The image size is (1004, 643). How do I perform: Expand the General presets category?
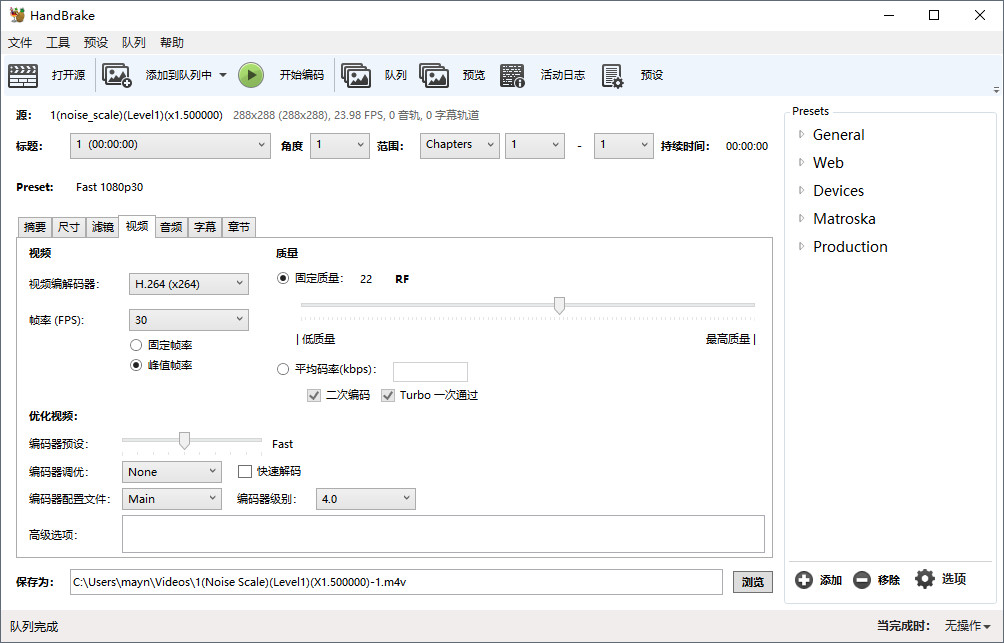point(802,135)
